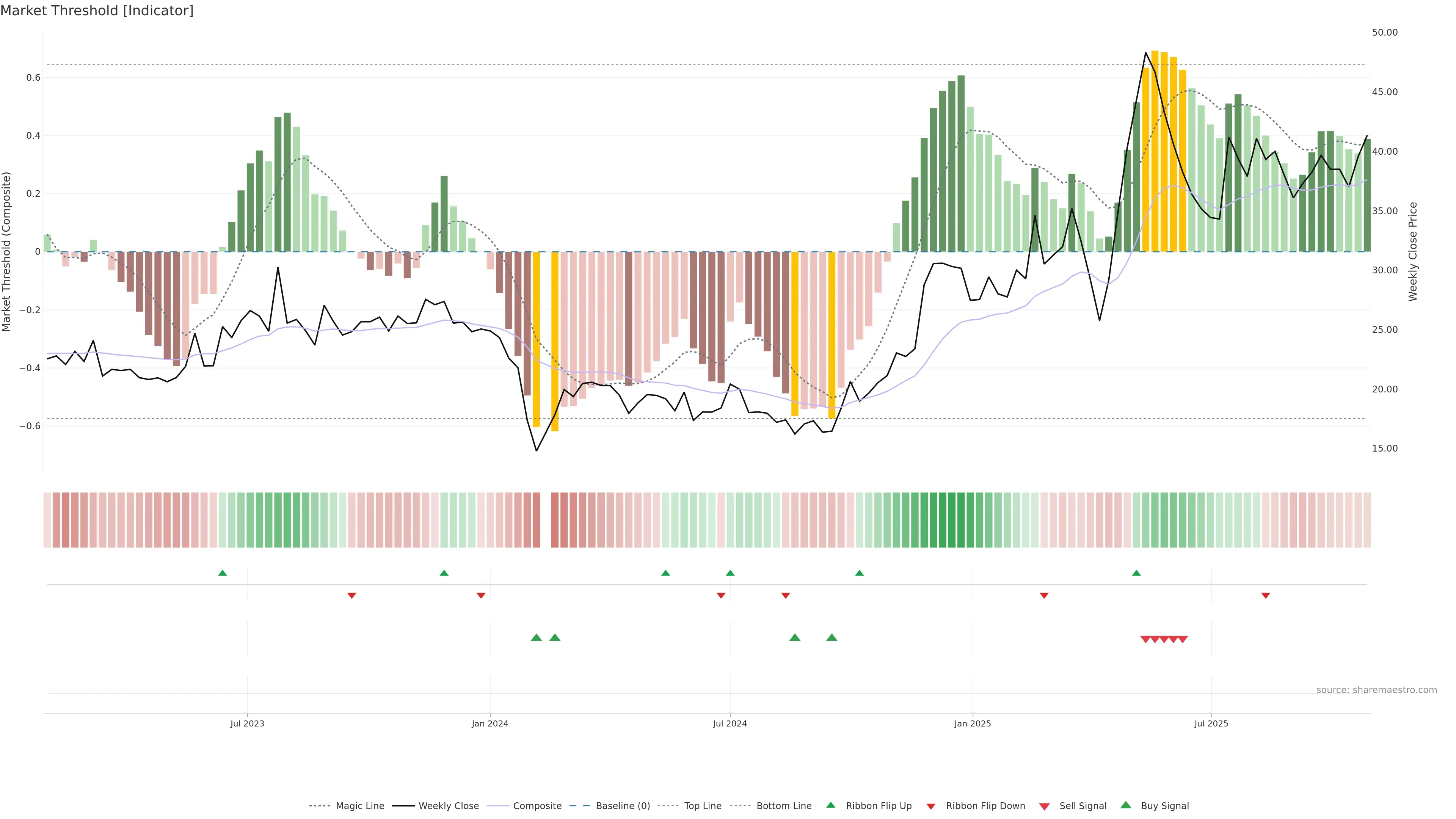Click the Ribbon Flip Up legend triangle
1456x819 pixels.
830,805
